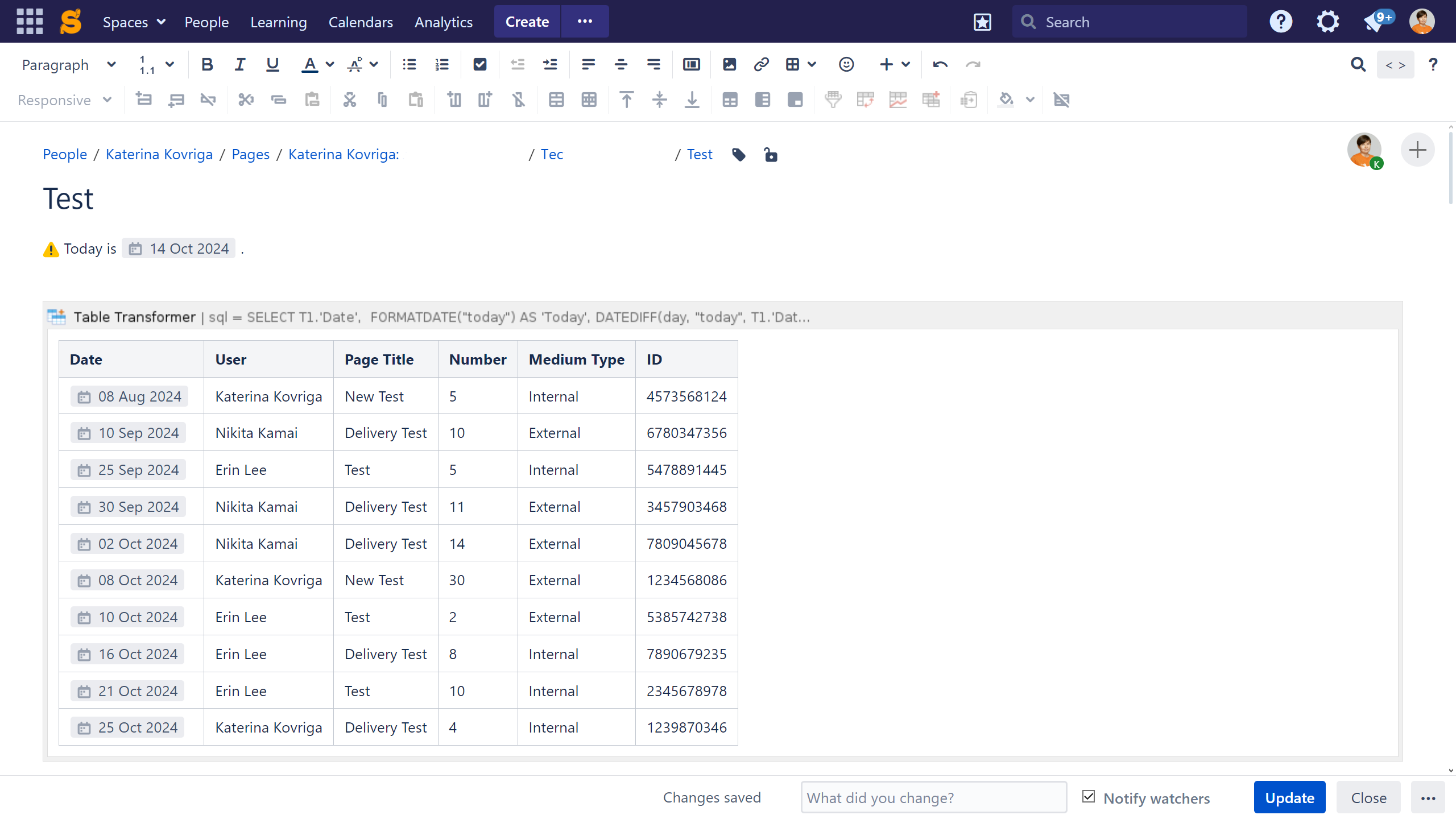Open the emoticon picker
This screenshot has width=1456, height=819.
click(x=846, y=65)
